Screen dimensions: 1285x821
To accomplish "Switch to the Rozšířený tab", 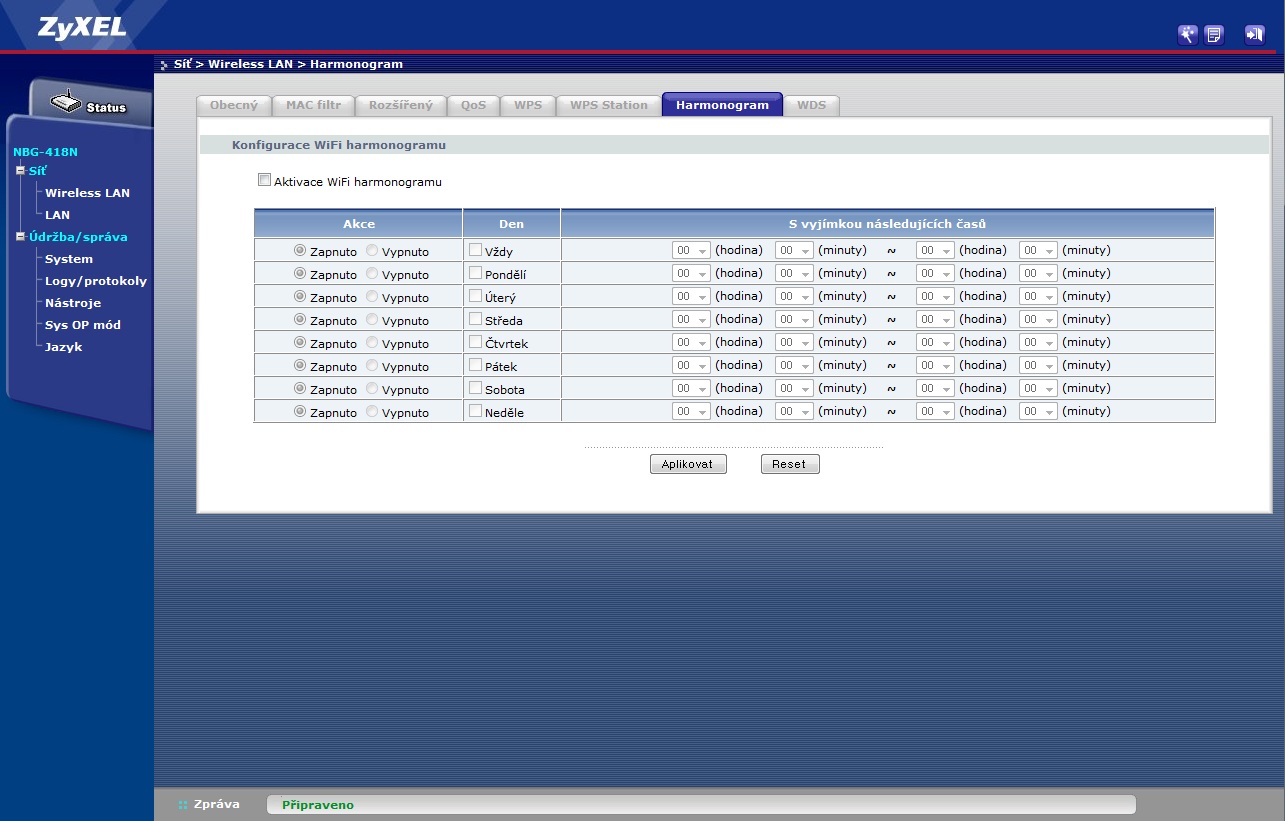I will 400,105.
